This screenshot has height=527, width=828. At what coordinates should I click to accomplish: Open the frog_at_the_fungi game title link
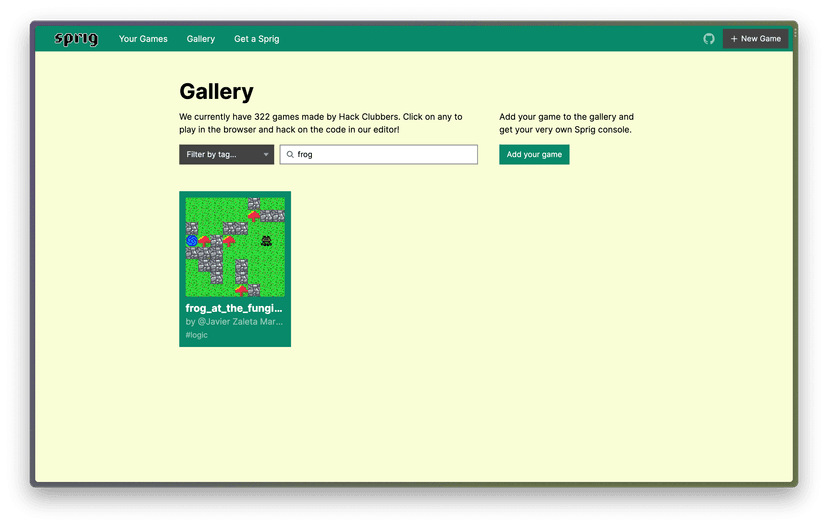(x=234, y=309)
